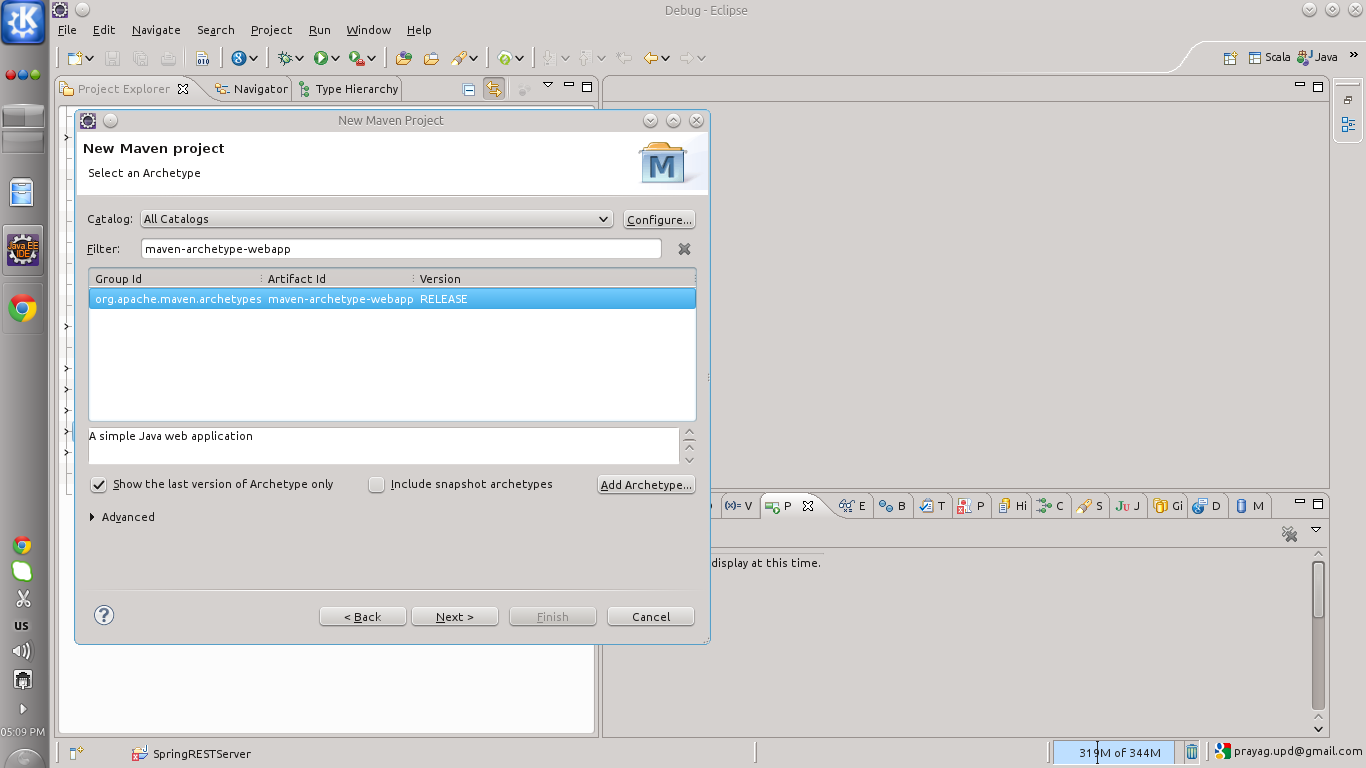The image size is (1366, 768).
Task: Click the blue globe toolbar icon
Action: (238, 58)
